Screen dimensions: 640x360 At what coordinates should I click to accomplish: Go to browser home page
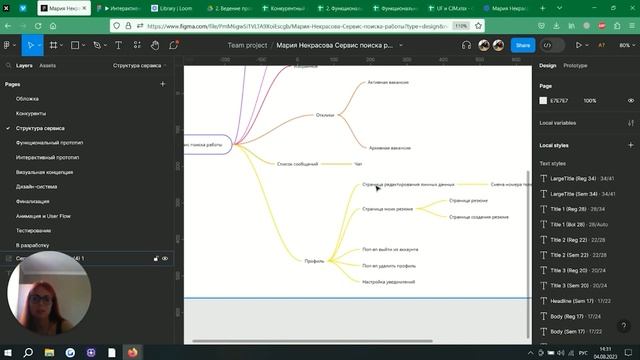53,26
